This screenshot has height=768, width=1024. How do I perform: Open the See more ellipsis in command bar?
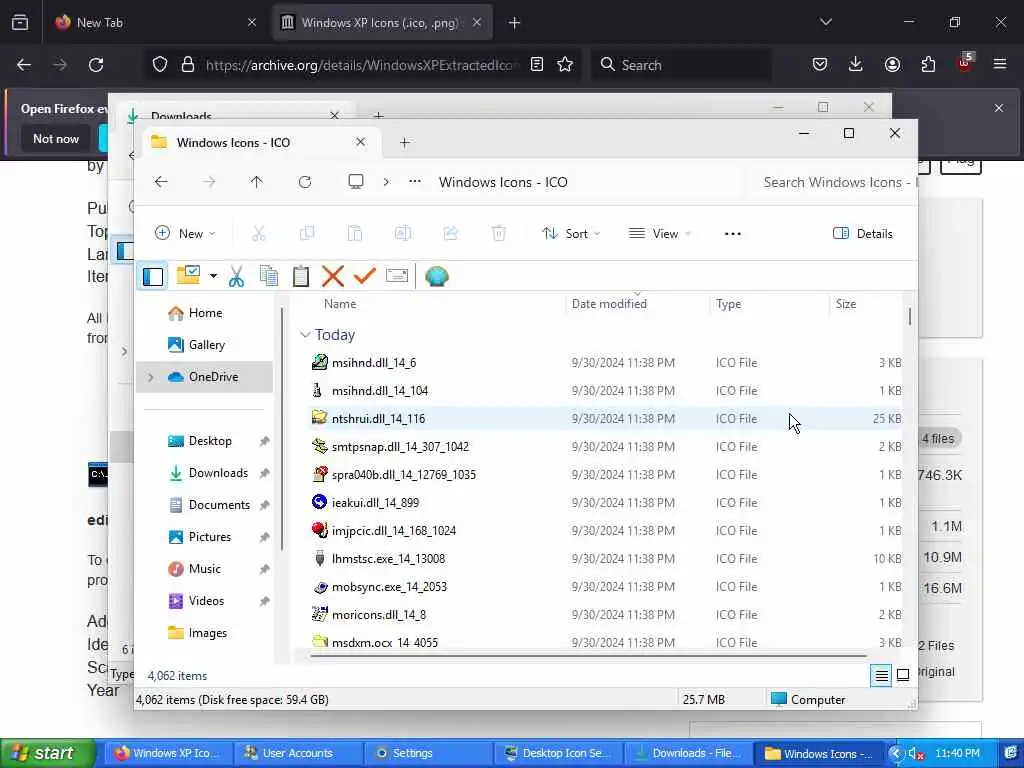click(x=733, y=233)
